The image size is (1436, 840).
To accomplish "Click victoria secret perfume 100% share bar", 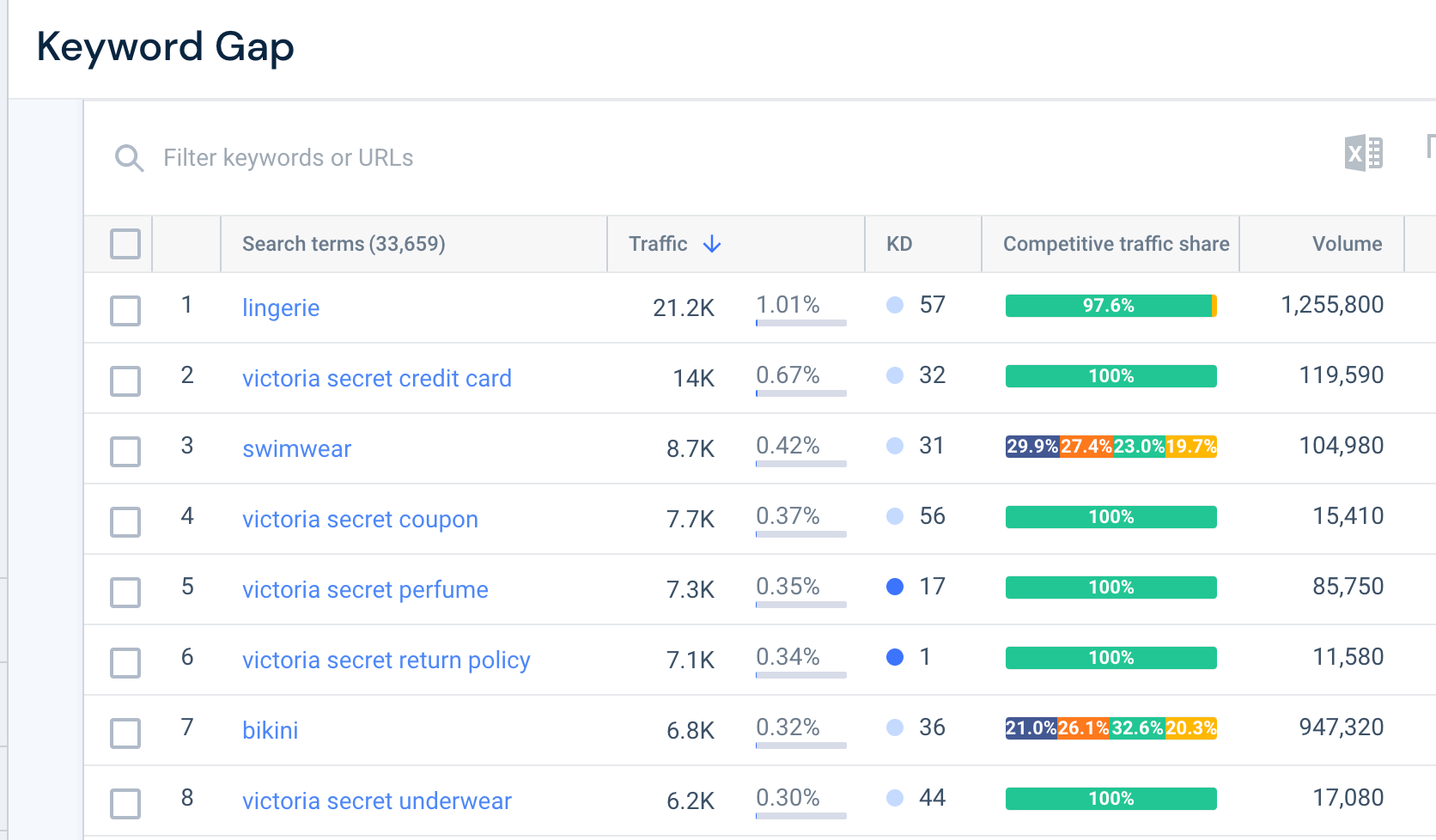I will (x=1111, y=587).
